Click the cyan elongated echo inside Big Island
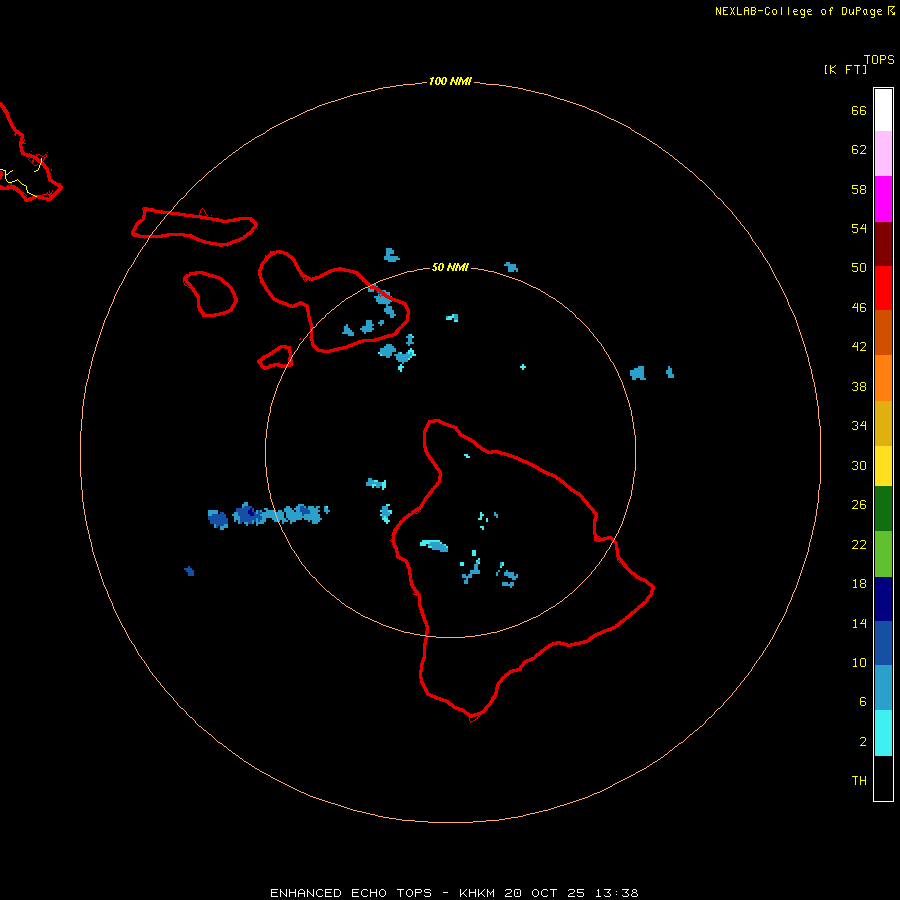Viewport: 900px width, 900px height. pos(434,545)
